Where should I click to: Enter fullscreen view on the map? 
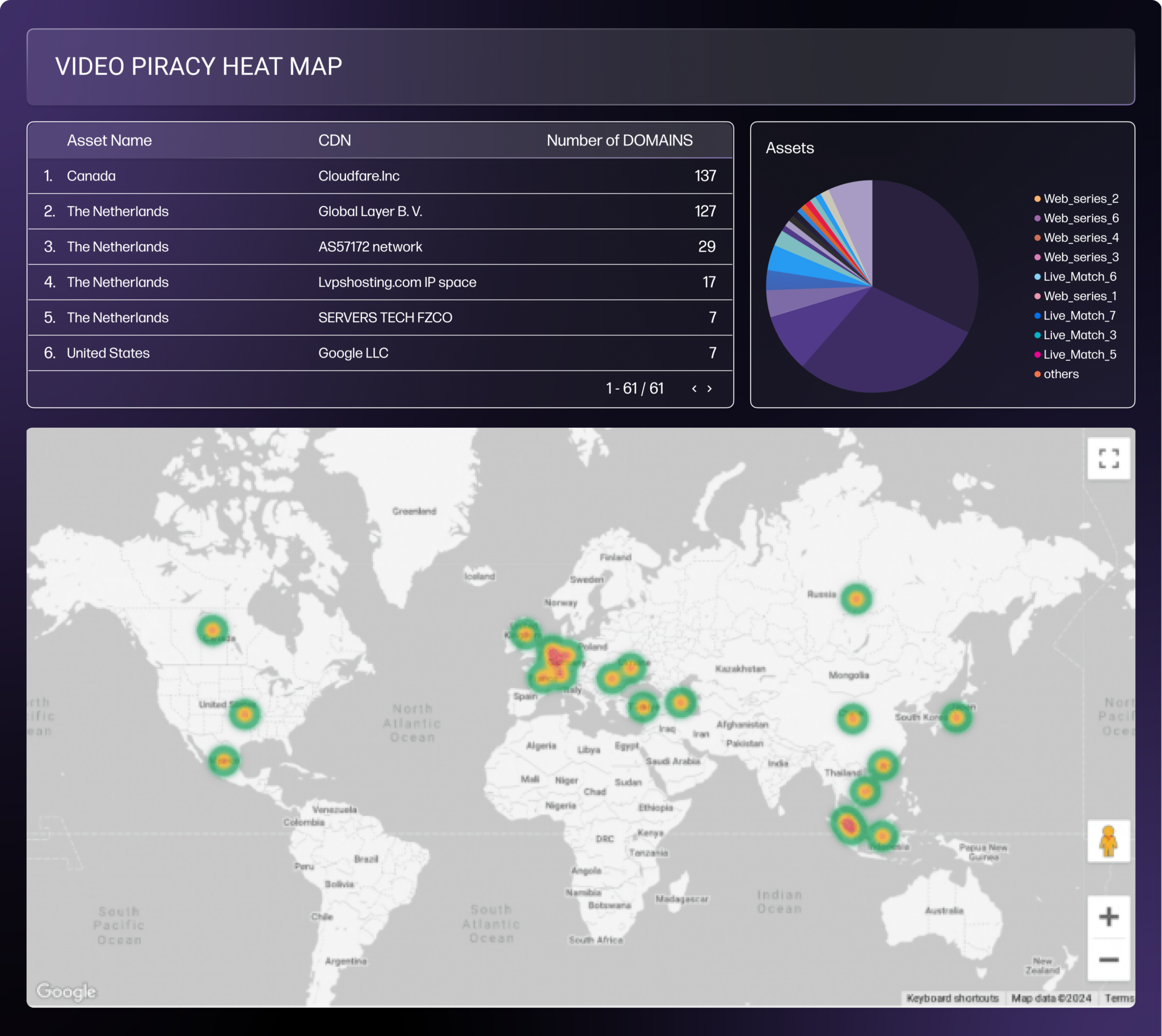coord(1108,459)
